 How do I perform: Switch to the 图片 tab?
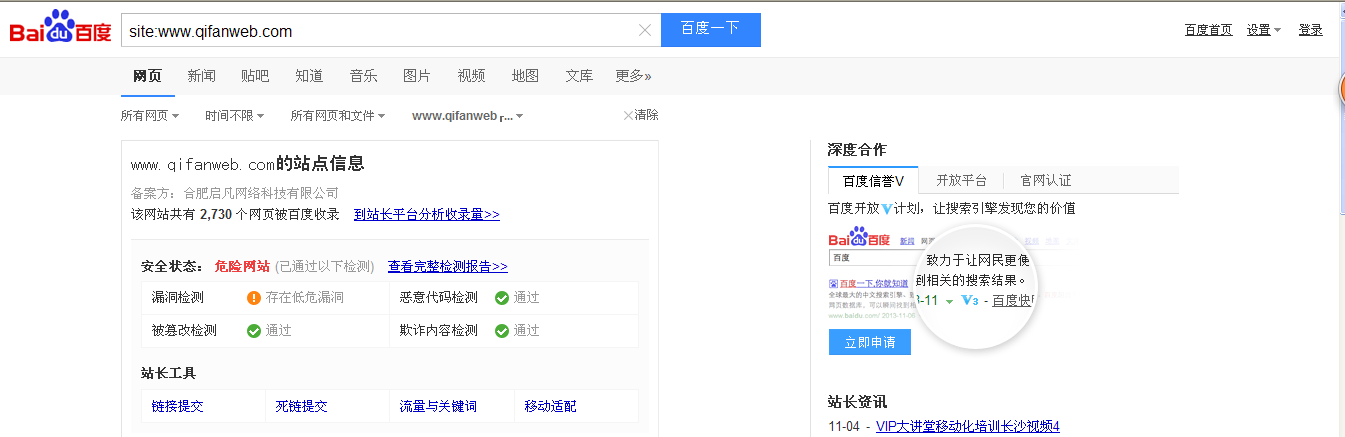click(417, 75)
